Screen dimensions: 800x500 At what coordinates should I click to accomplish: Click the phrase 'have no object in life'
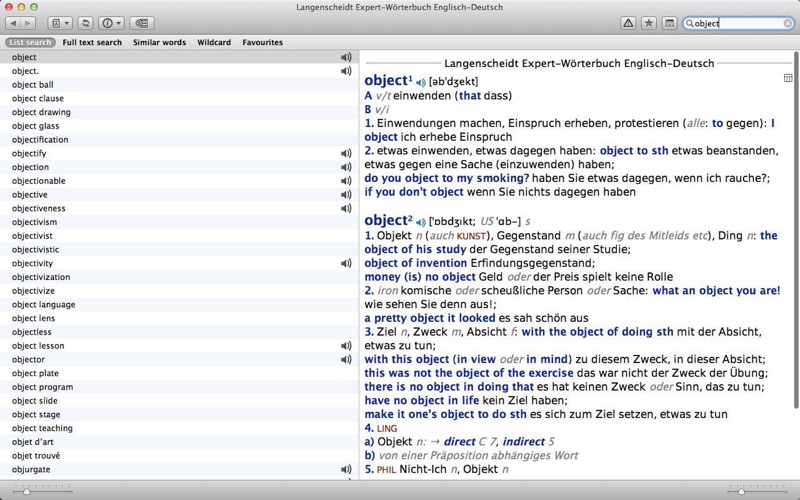(x=422, y=401)
